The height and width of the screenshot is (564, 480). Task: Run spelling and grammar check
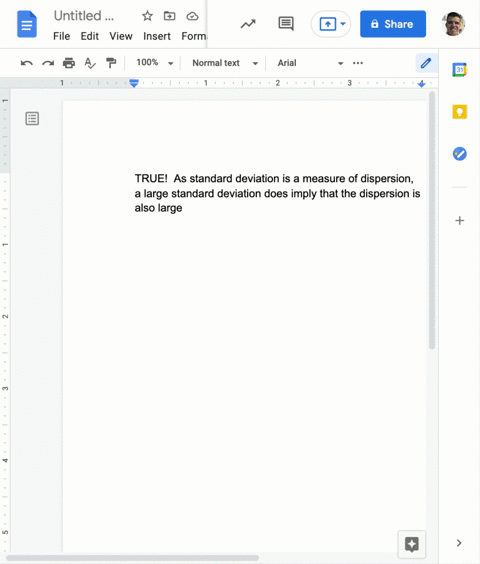[x=90, y=63]
